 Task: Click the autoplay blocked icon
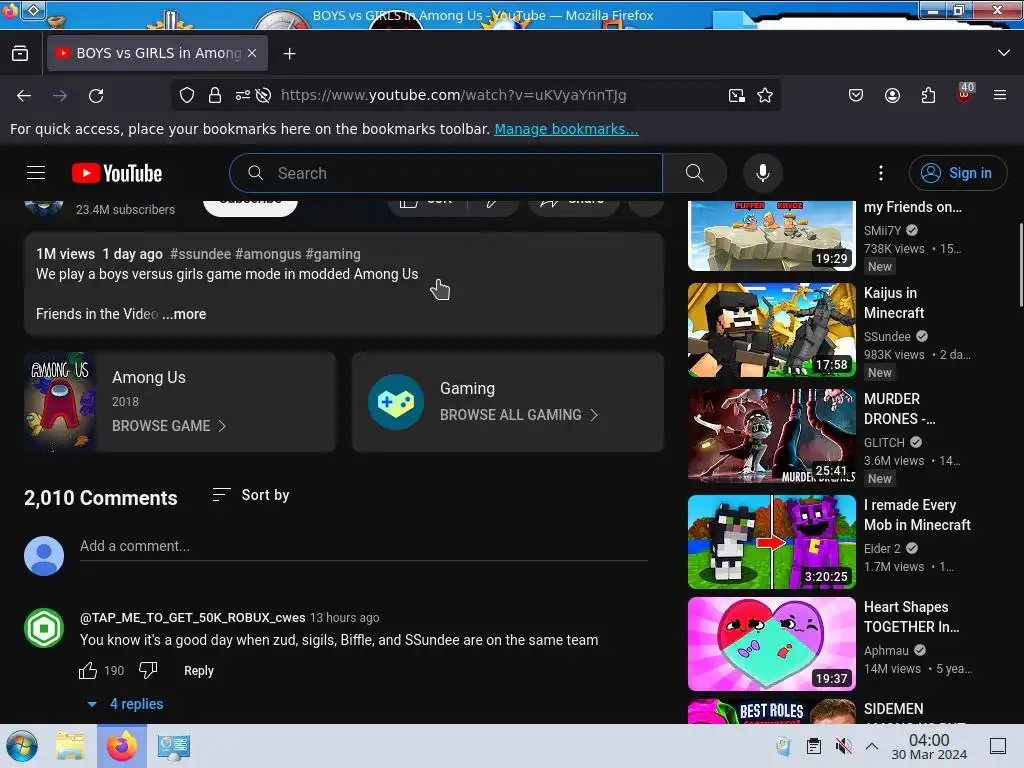263,95
